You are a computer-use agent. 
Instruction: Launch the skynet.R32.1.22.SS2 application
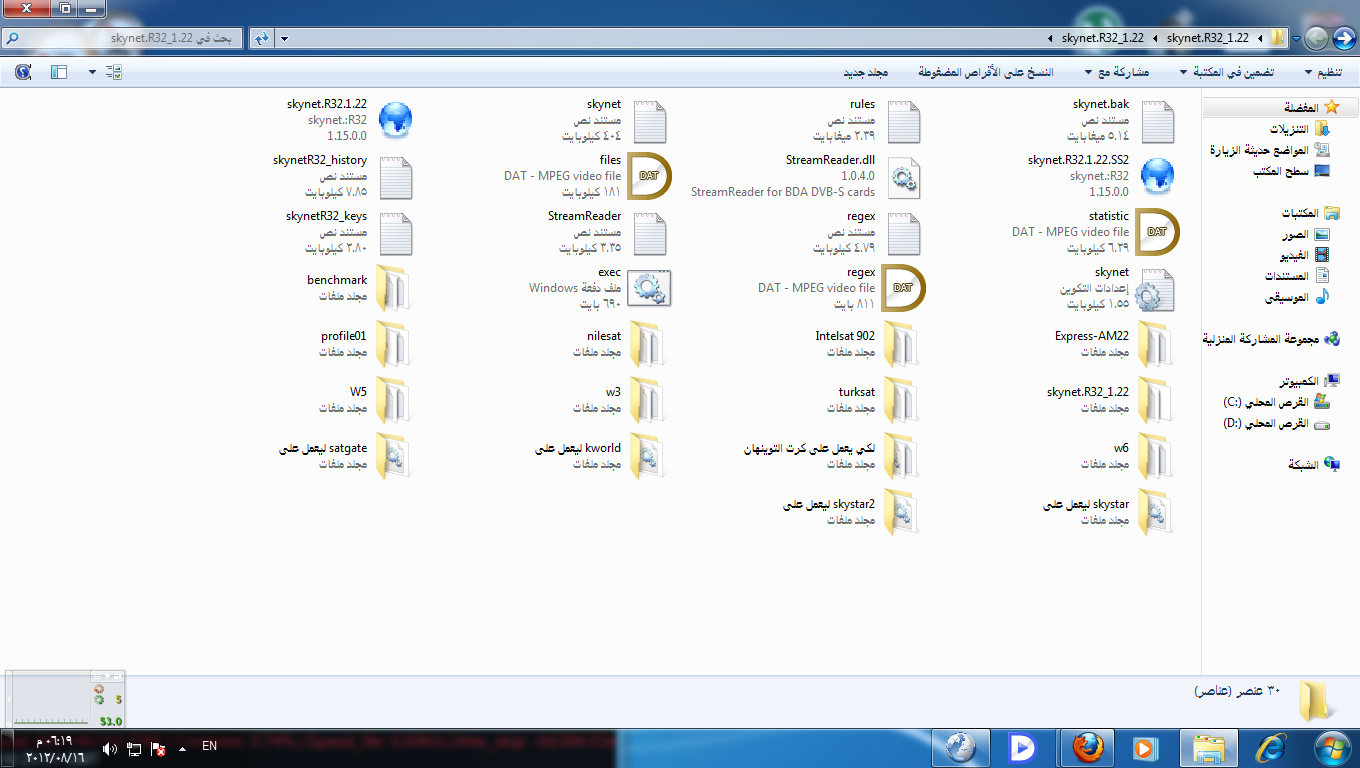click(x=1100, y=176)
